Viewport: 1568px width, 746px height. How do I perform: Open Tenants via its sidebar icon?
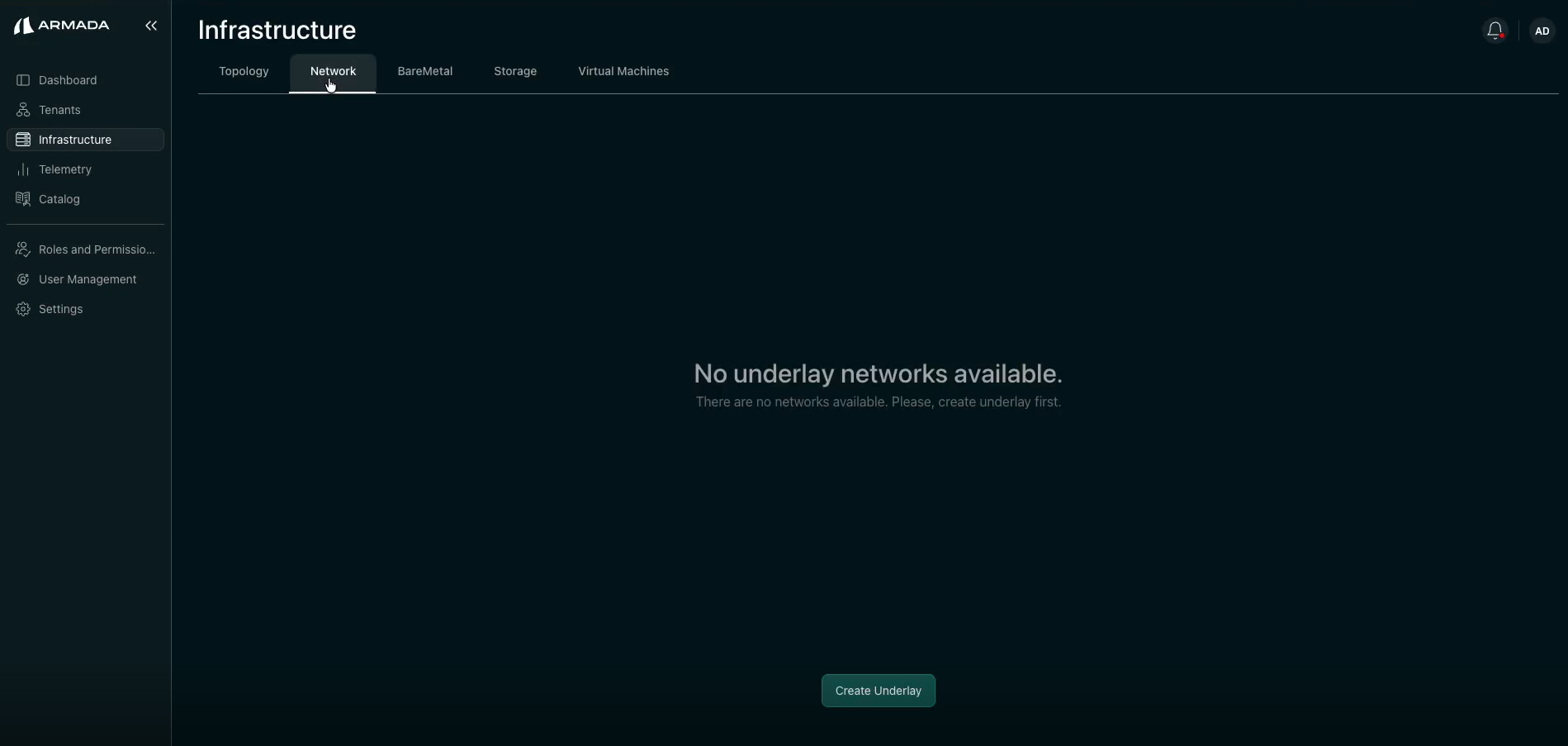click(22, 110)
